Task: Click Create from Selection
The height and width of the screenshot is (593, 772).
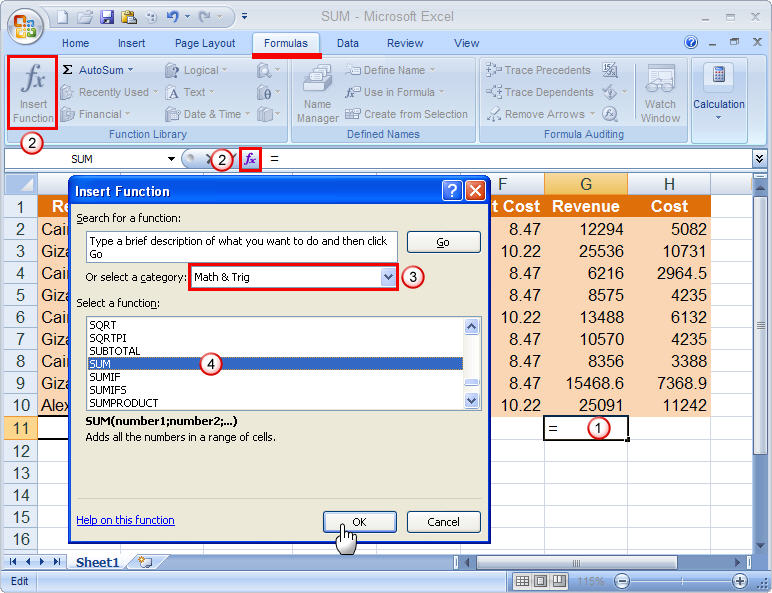Action: coord(406,114)
